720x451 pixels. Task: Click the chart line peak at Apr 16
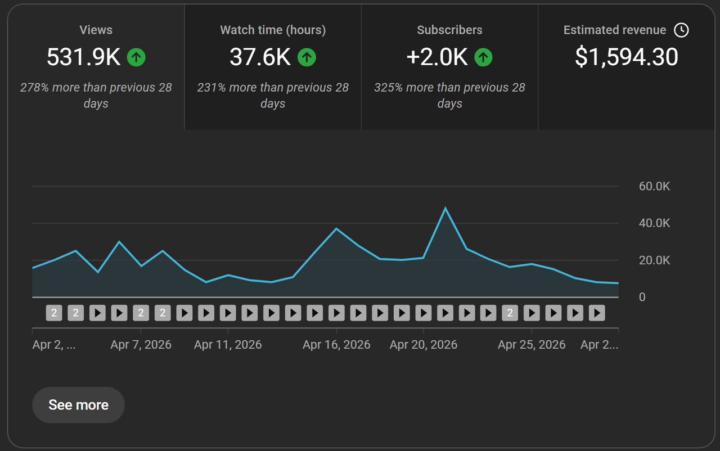click(337, 228)
